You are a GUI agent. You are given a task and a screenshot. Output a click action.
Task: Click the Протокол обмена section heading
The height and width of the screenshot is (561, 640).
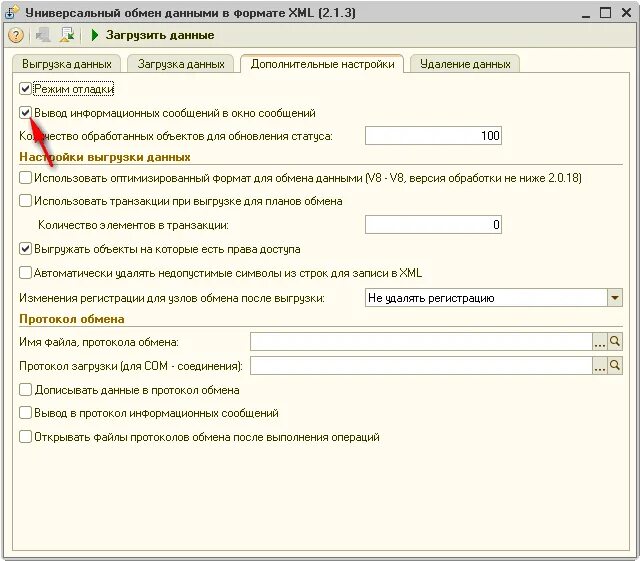[x=72, y=319]
